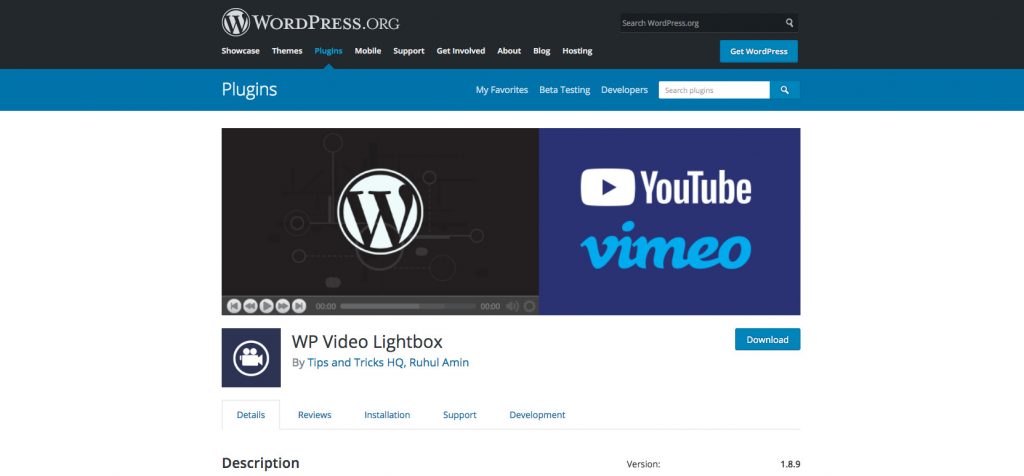Click the blue plugin search magnifier button
The width and height of the screenshot is (1024, 476).
click(785, 90)
